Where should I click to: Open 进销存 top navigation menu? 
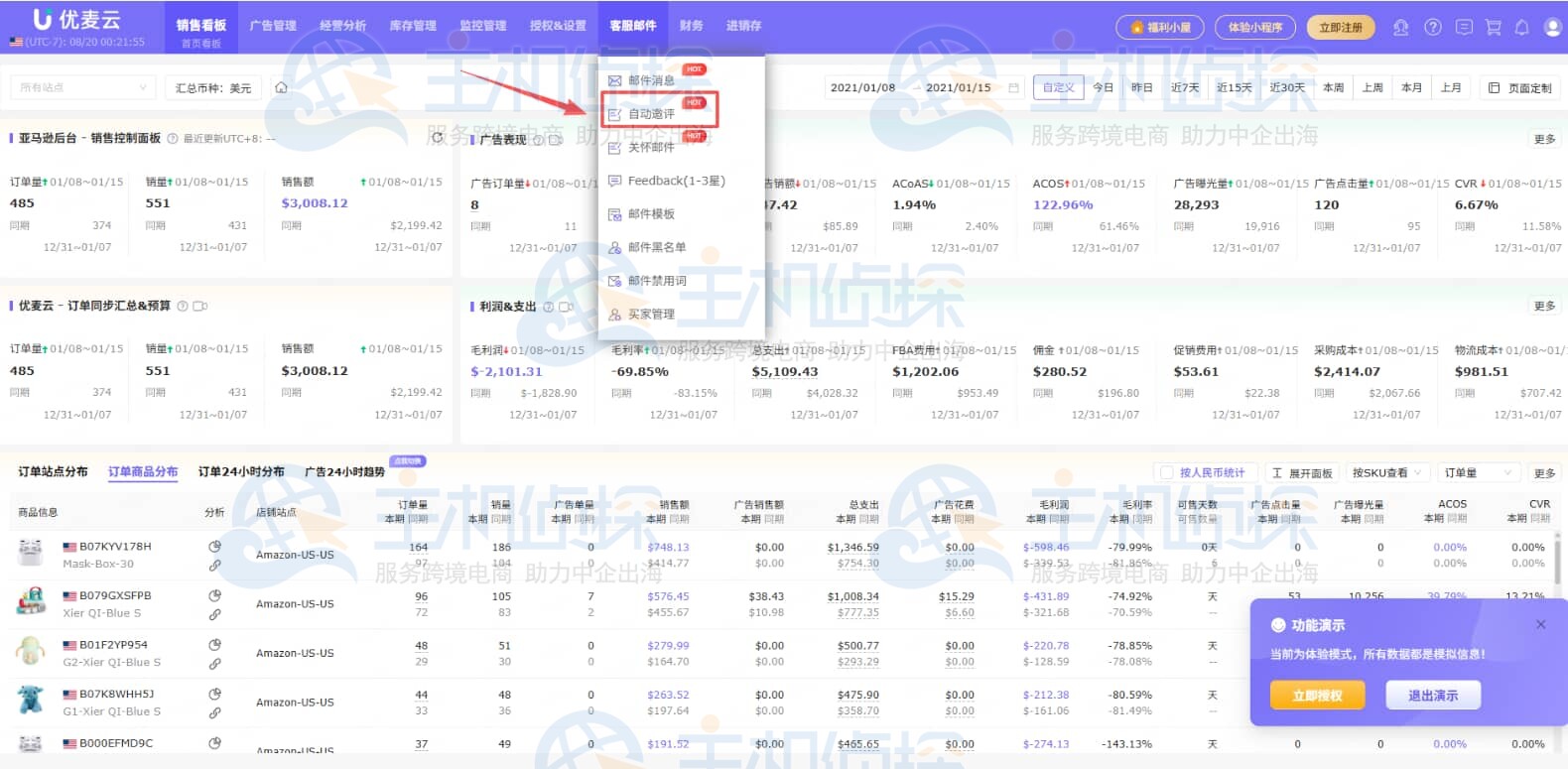(x=743, y=26)
